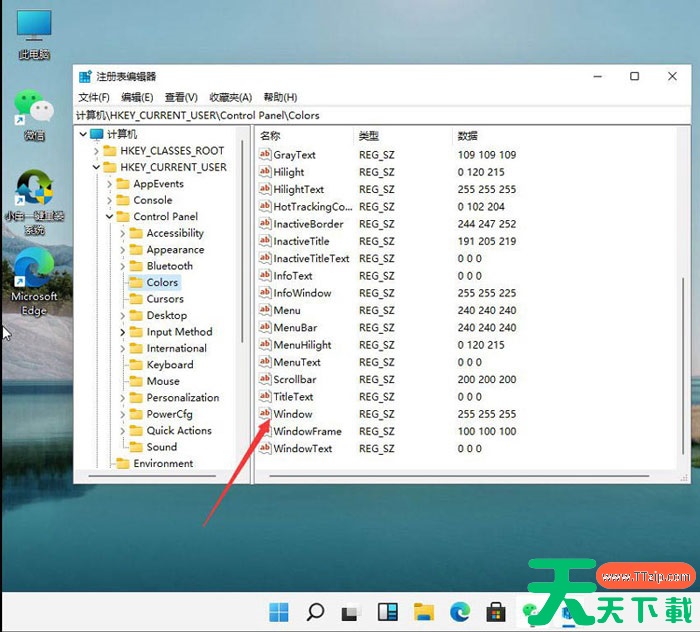Collapse the Control Panel chevron

click(x=110, y=217)
